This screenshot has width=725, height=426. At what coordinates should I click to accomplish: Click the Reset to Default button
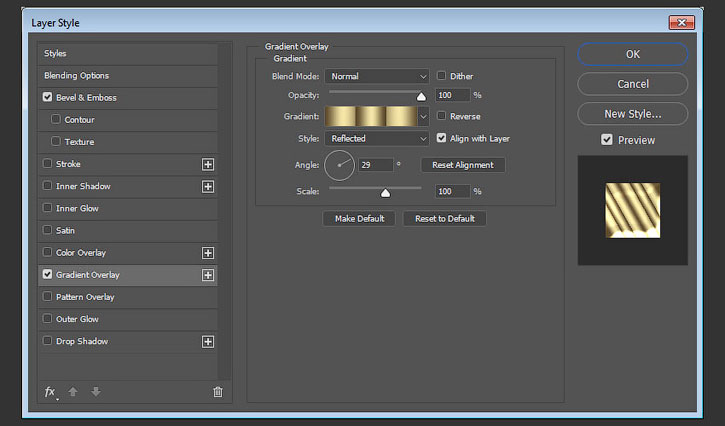(445, 219)
